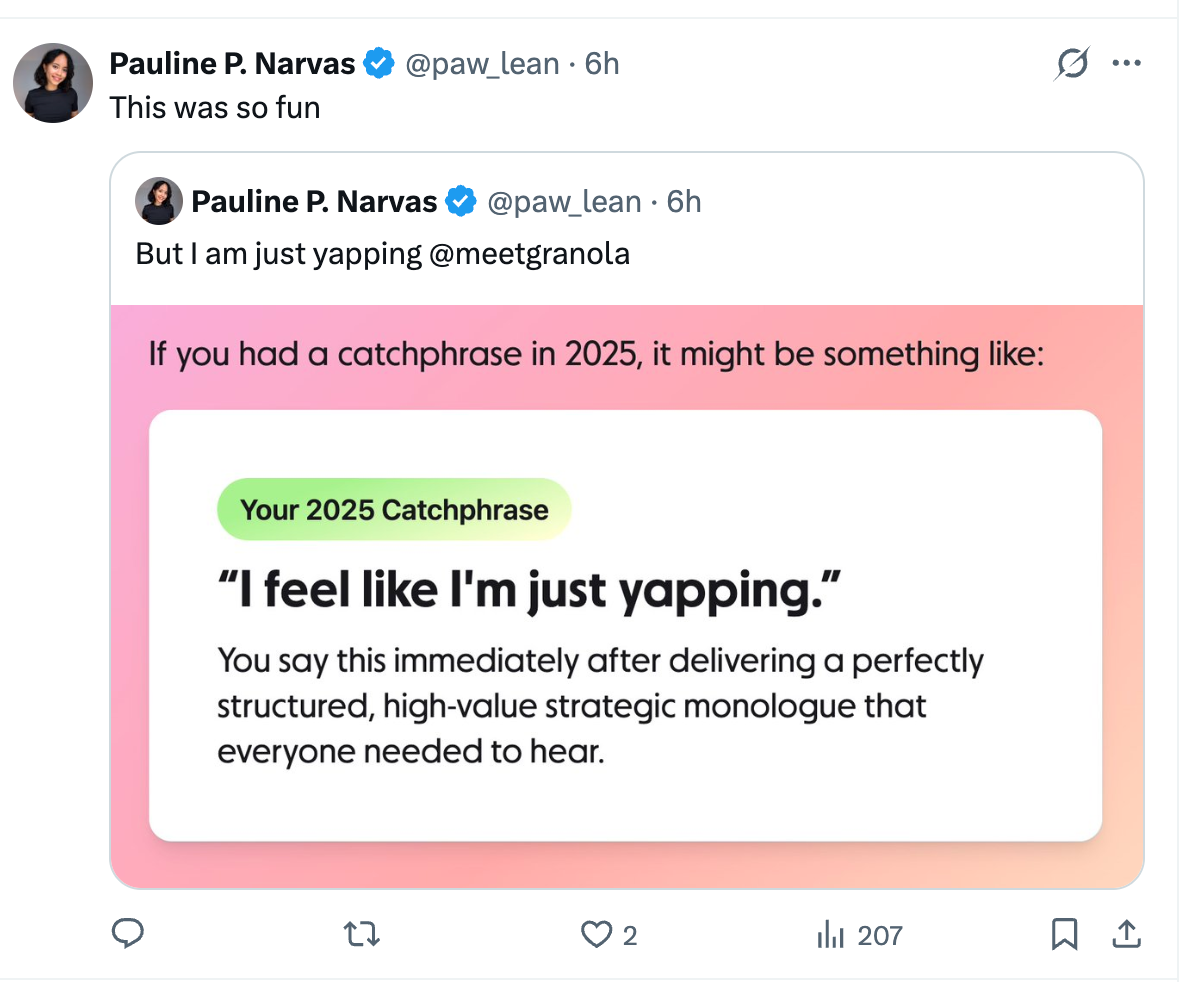Open the quoted "just yapping @meetgranola" text
Image resolution: width=1182 pixels, height=982 pixels.
382,254
